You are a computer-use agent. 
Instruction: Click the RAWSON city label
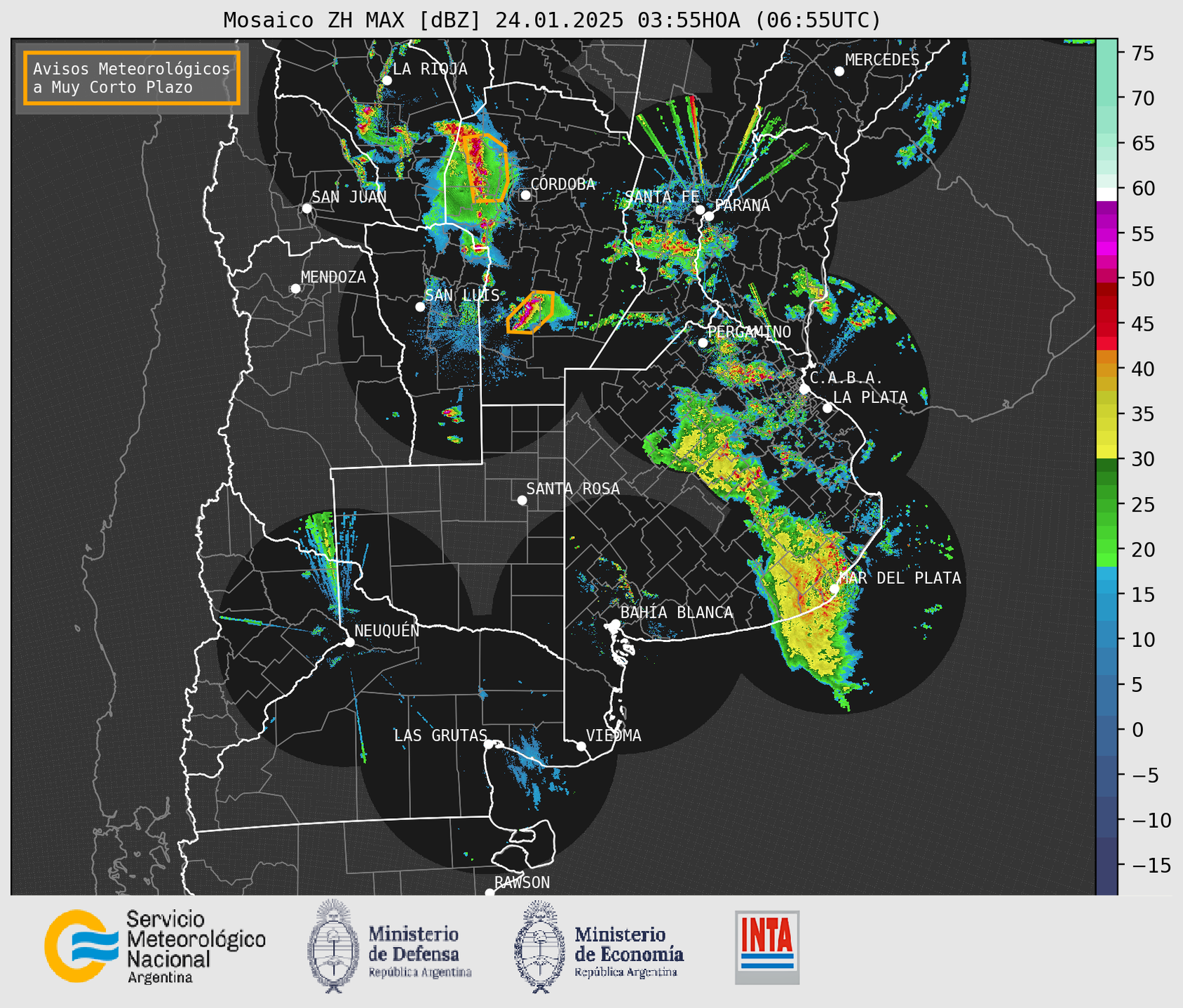click(522, 883)
